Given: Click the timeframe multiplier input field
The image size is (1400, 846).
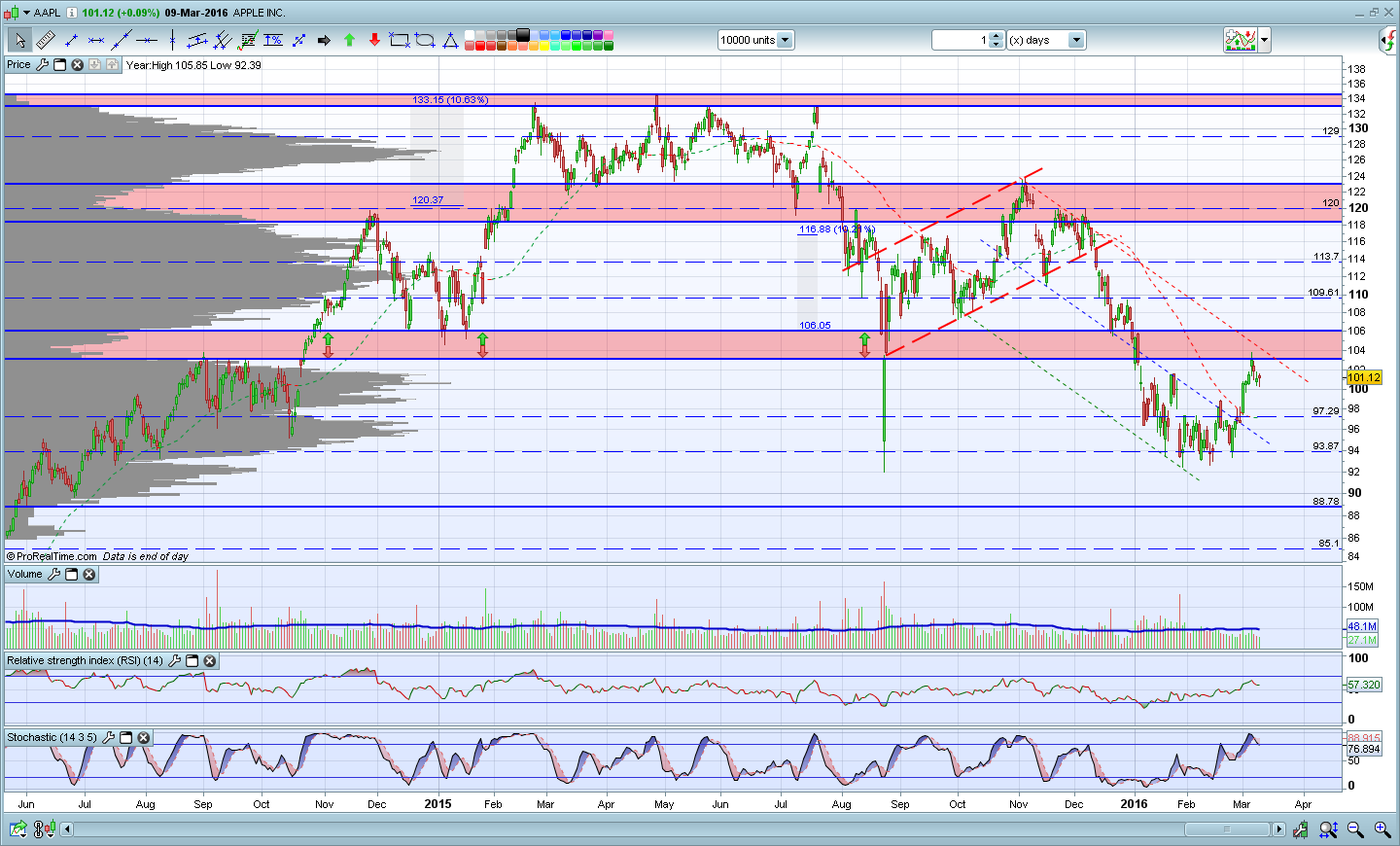Looking at the screenshot, I should pos(961,40).
